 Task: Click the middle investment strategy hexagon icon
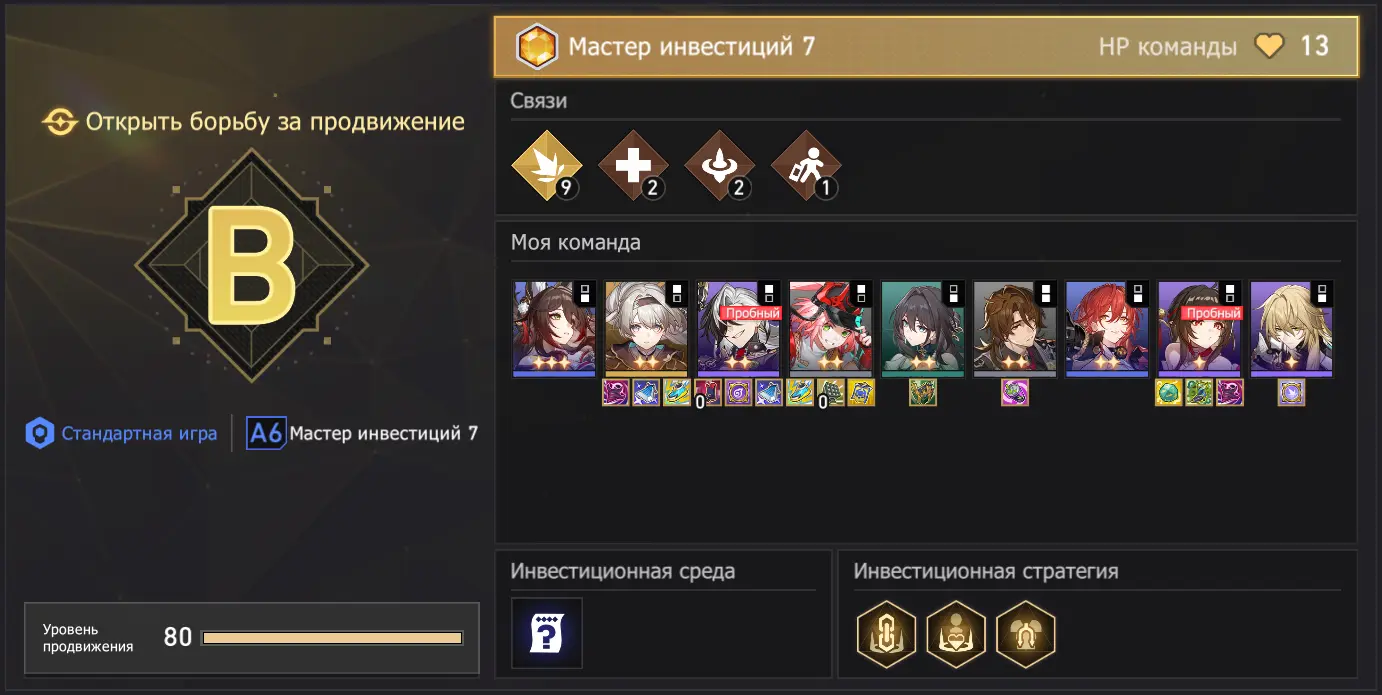[x=956, y=634]
